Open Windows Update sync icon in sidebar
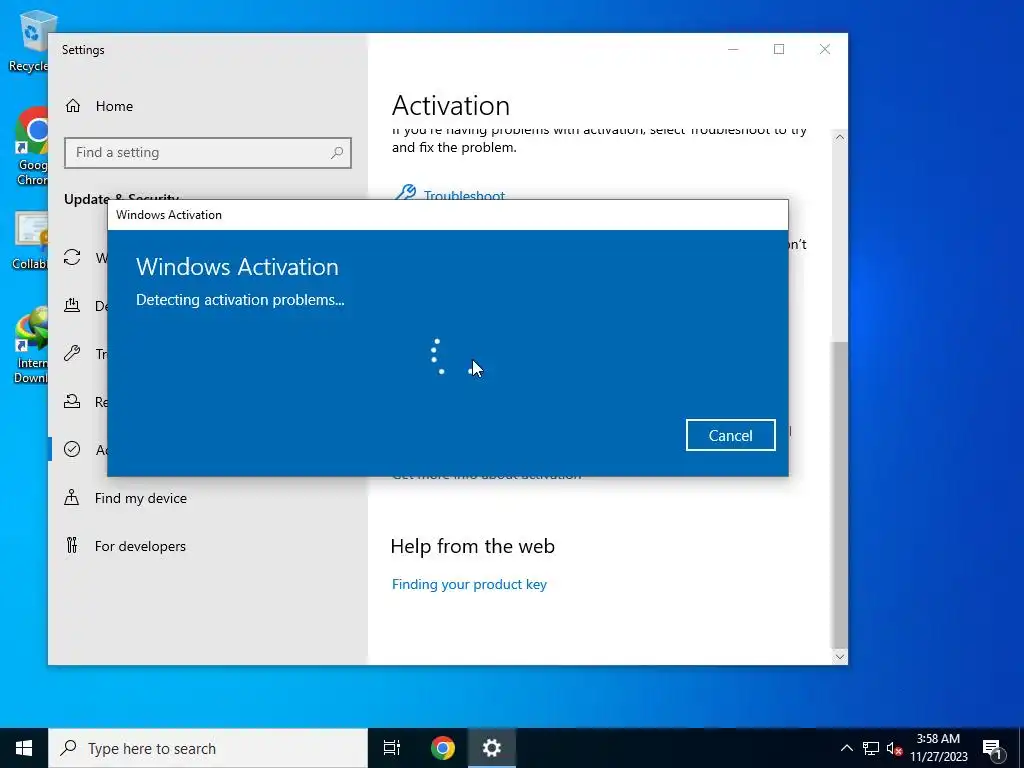 [72, 257]
